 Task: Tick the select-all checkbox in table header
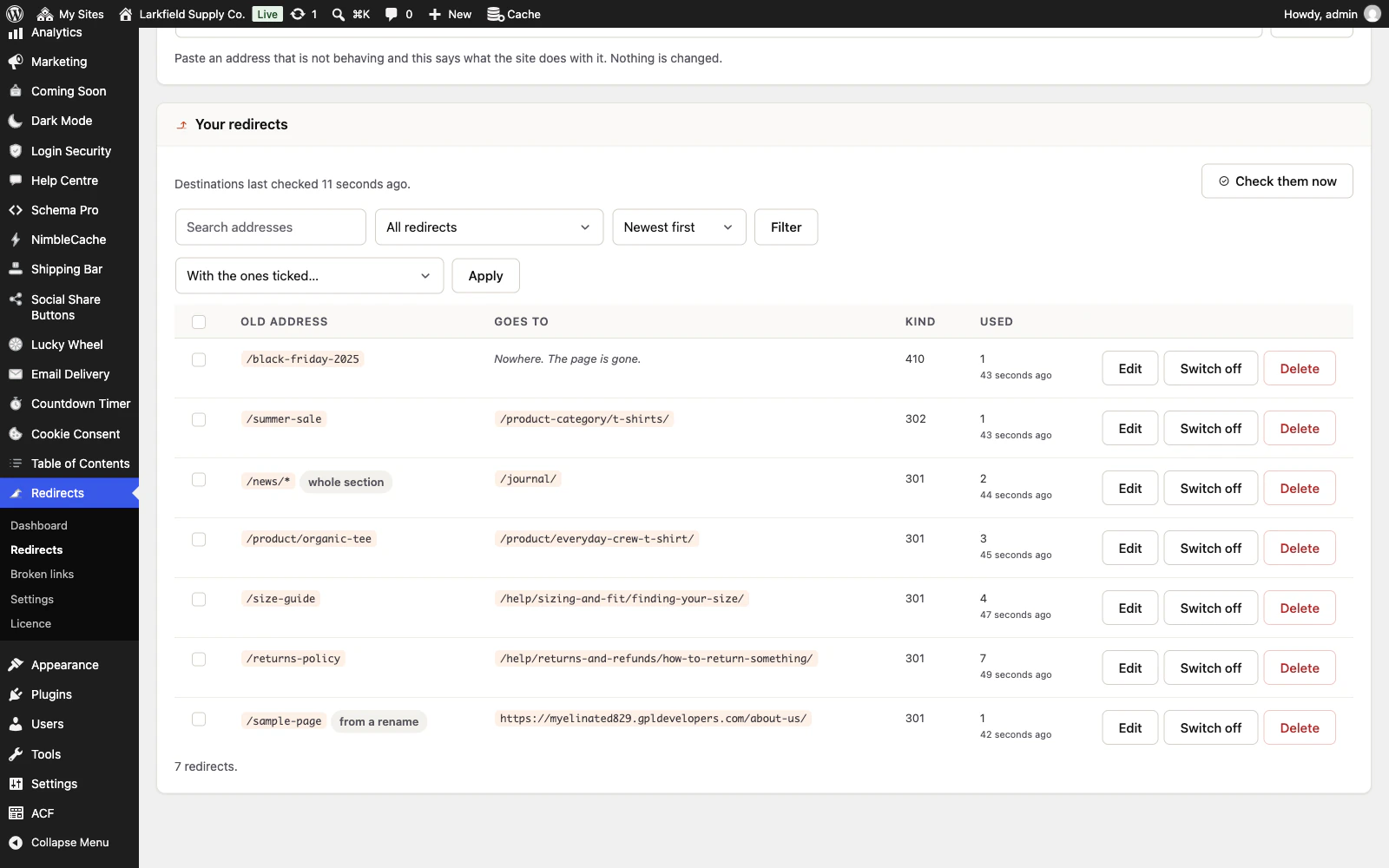[199, 322]
